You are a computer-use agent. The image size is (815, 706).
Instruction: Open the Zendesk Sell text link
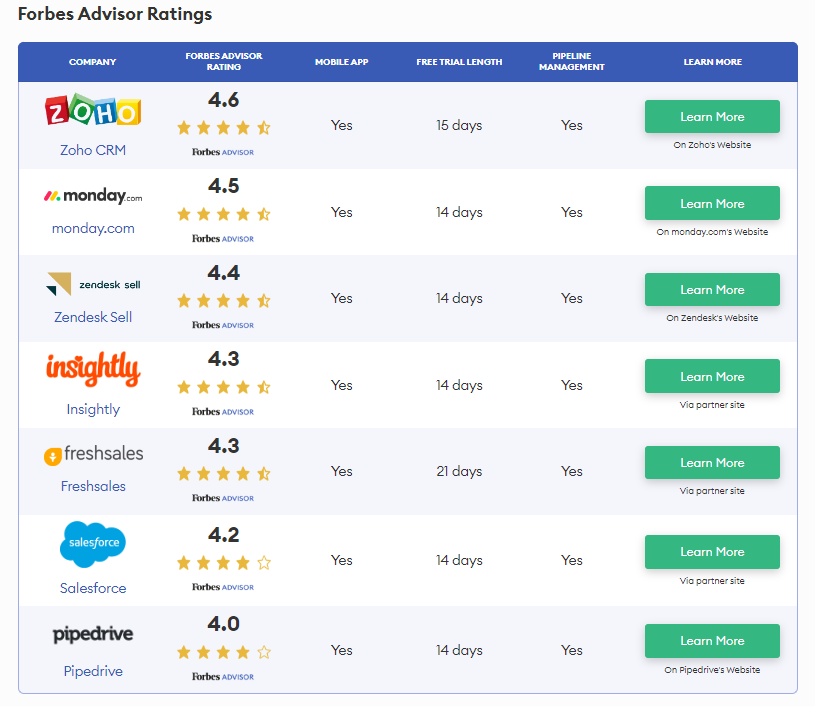pos(93,317)
